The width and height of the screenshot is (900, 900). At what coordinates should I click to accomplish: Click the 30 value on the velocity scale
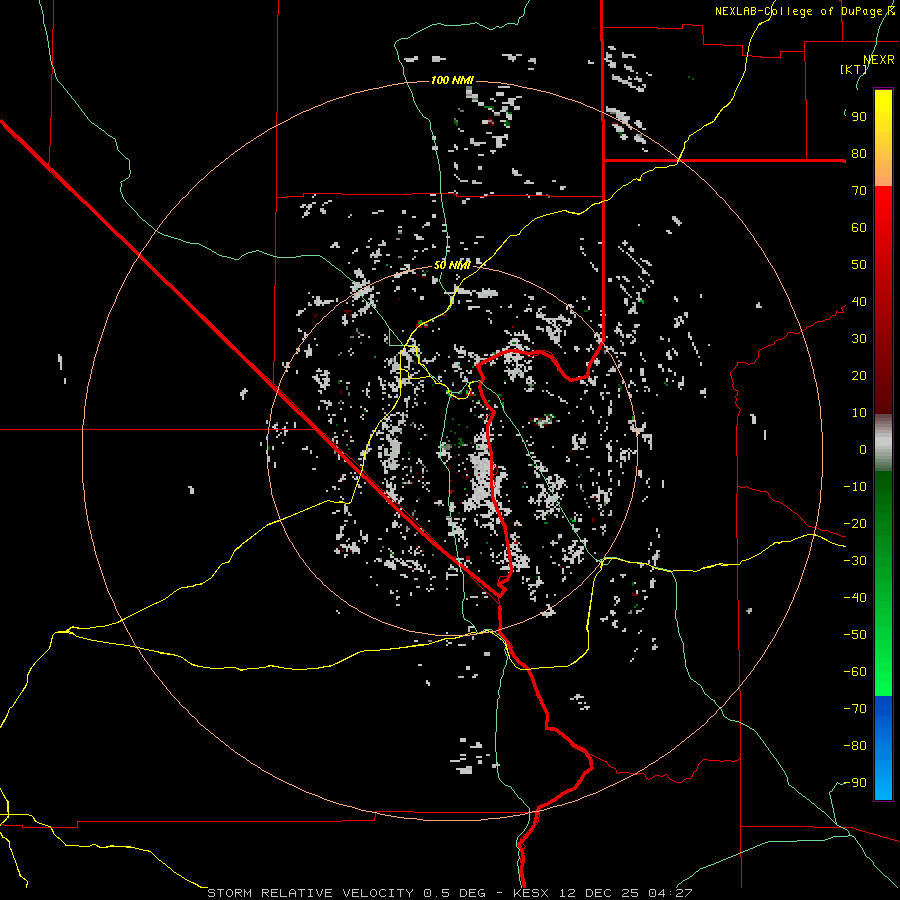(x=859, y=339)
